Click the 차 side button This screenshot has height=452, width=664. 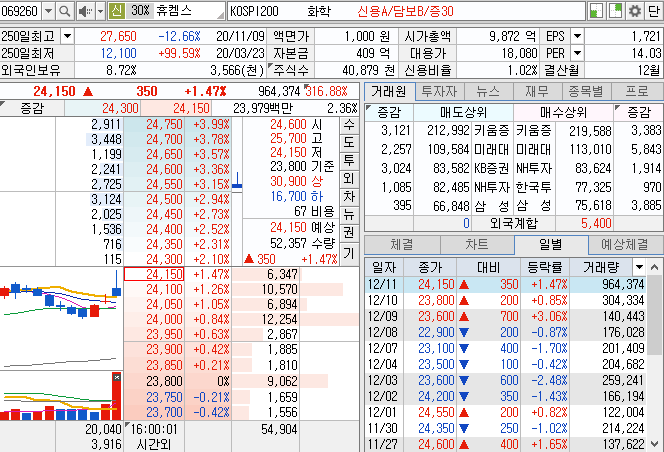(x=349, y=197)
